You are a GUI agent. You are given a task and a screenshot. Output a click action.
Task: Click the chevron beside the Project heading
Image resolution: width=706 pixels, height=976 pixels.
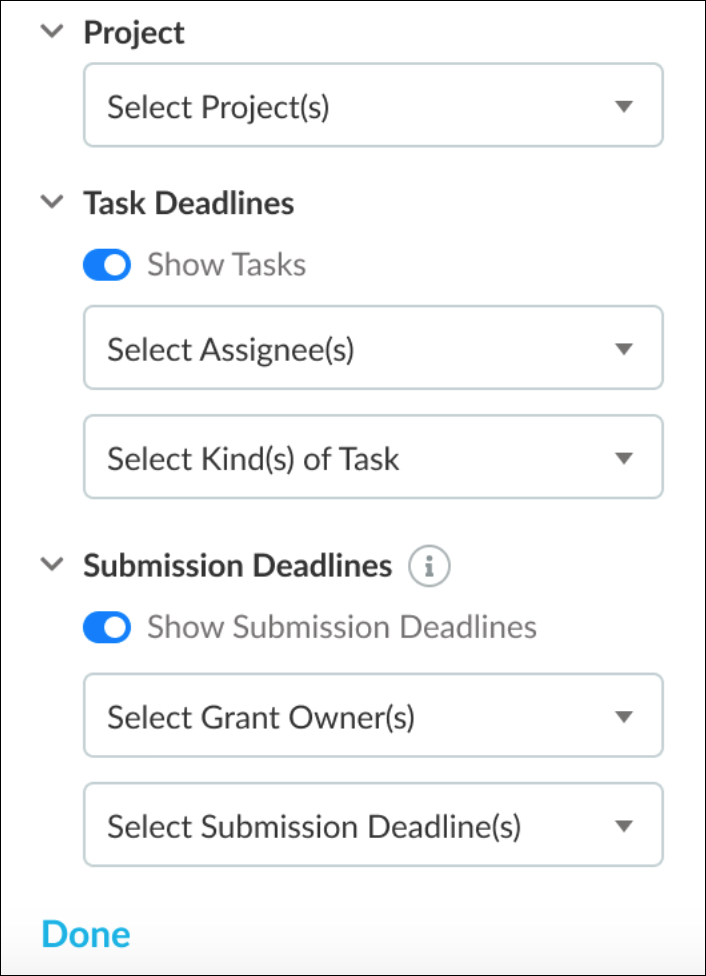coord(52,31)
